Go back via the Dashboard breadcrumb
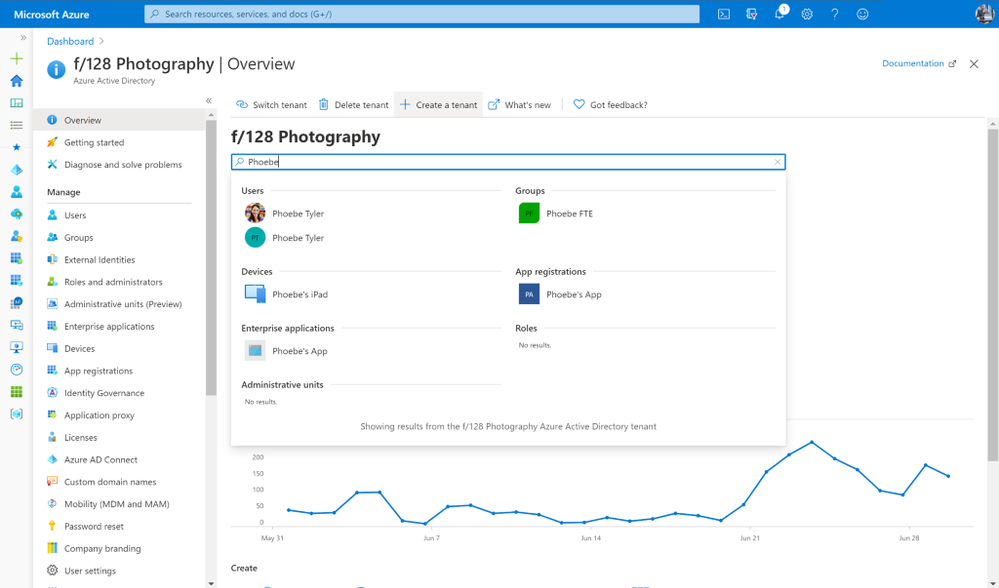This screenshot has height=588, width=999. click(70, 41)
